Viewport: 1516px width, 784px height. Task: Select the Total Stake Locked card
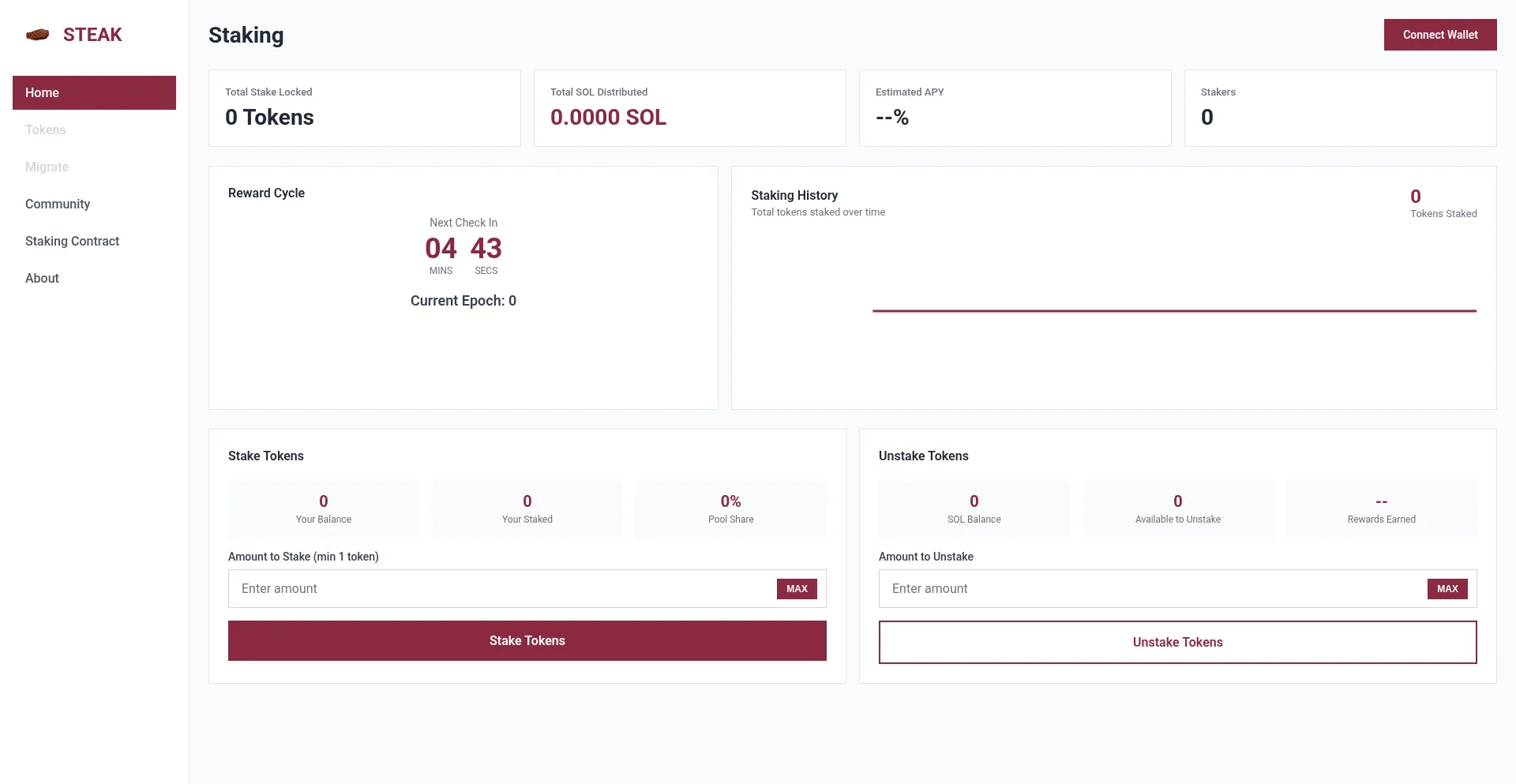(x=364, y=108)
